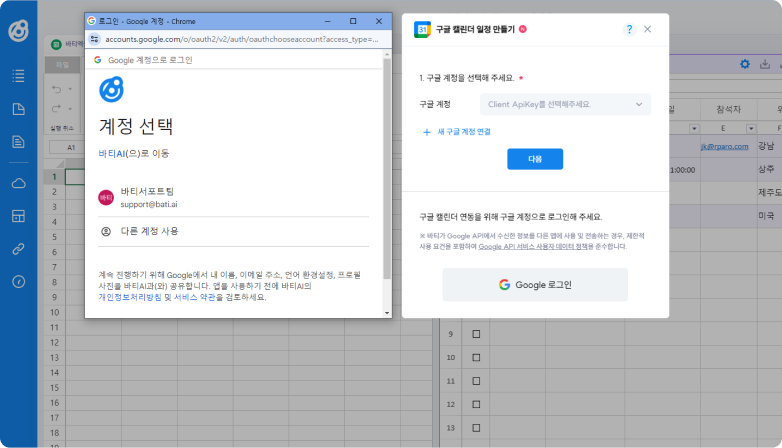
Task: Click the person icon for another account
Action: pyautogui.click(x=106, y=231)
